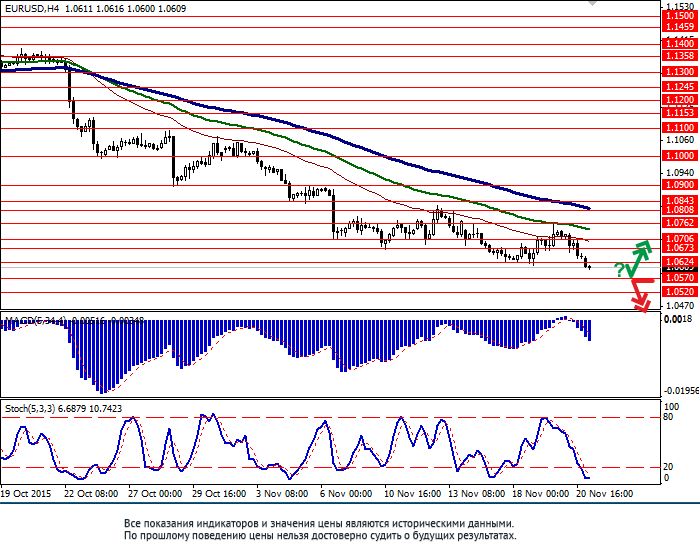This screenshot has height=552, width=700.
Task: Click the 10 Nov 16:00 date label
Action: [x=413, y=494]
